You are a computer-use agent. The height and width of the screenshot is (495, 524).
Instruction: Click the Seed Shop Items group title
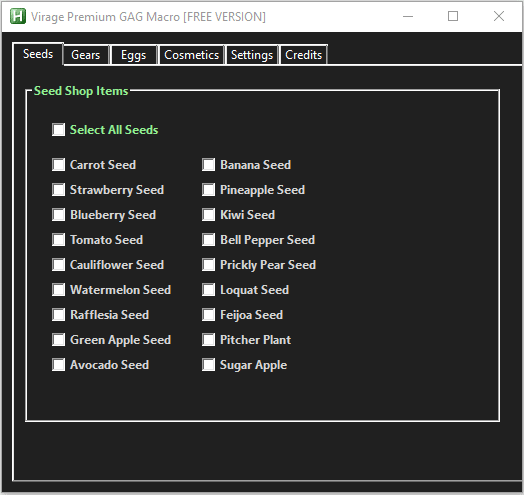[x=81, y=91]
